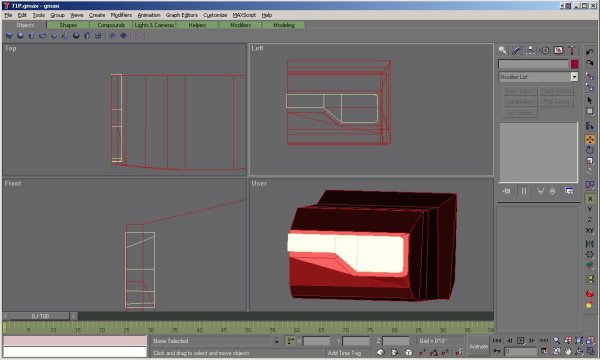
Task: Open the Utilities hammer icon panel
Action: pos(572,50)
